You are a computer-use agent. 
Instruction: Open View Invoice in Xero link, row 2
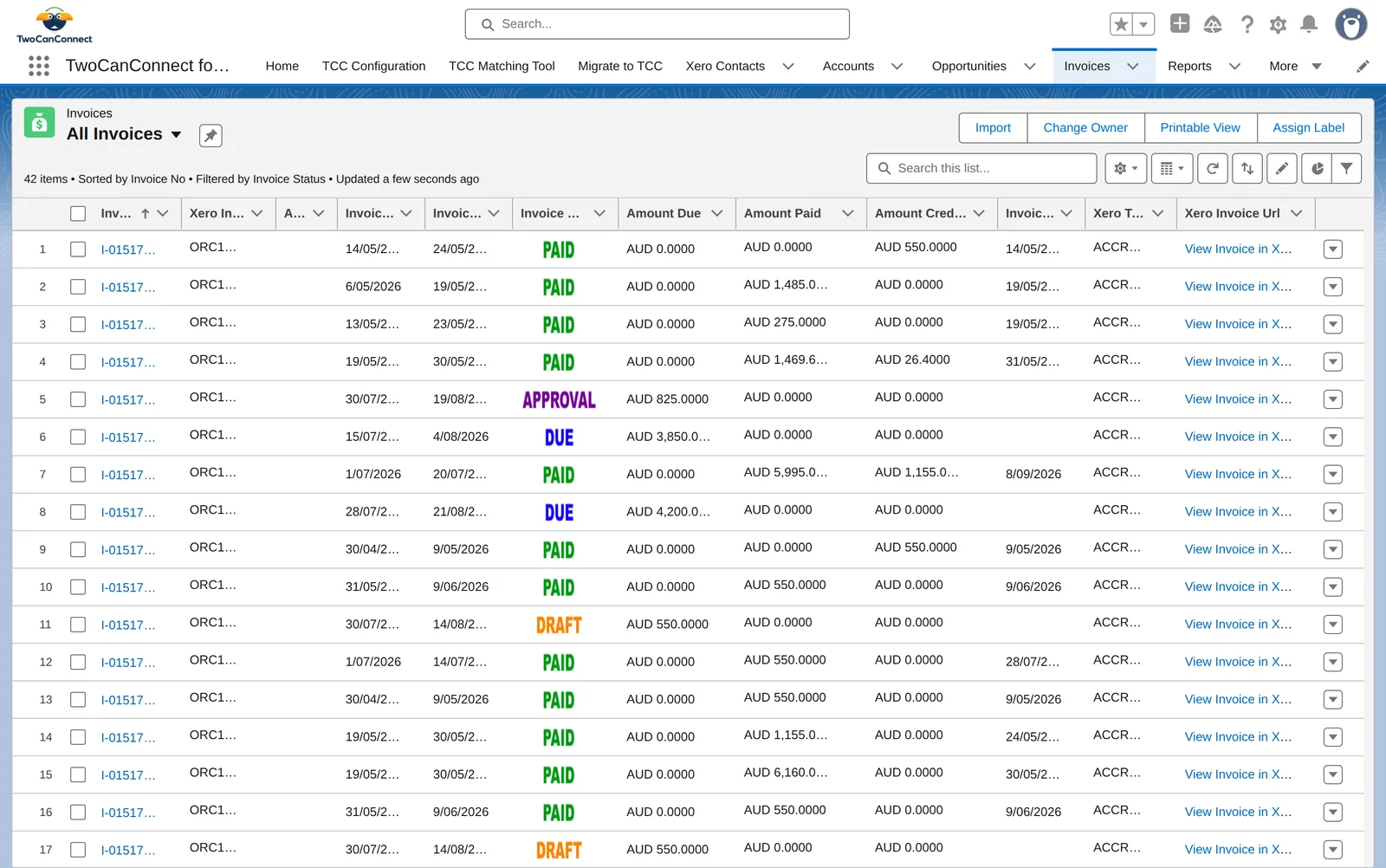[x=1238, y=287]
